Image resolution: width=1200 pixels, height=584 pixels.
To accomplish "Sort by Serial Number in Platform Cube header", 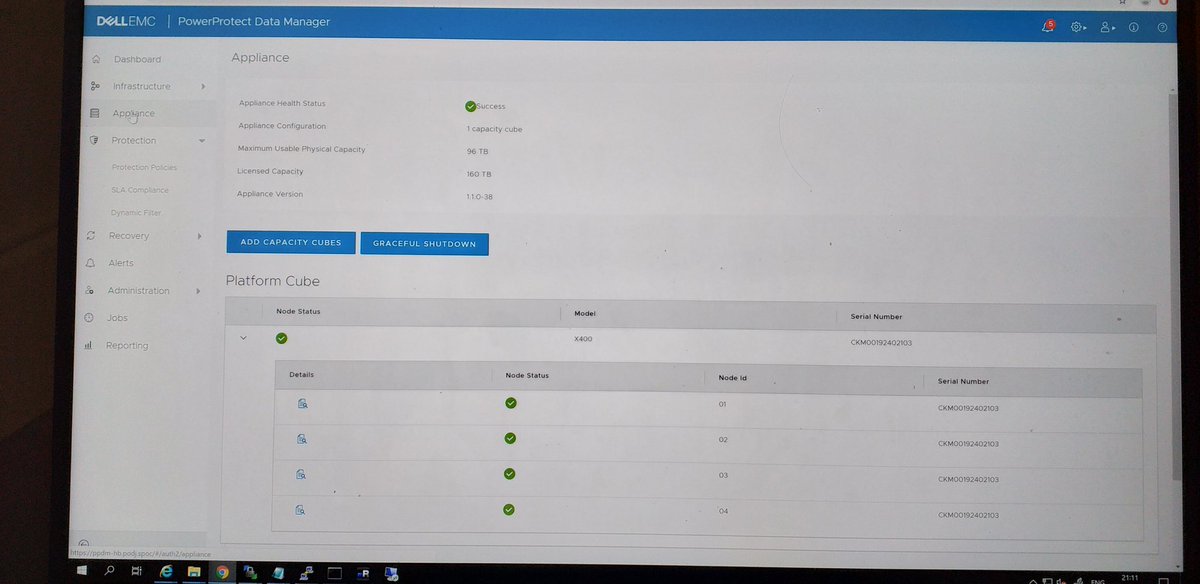I will tap(874, 317).
